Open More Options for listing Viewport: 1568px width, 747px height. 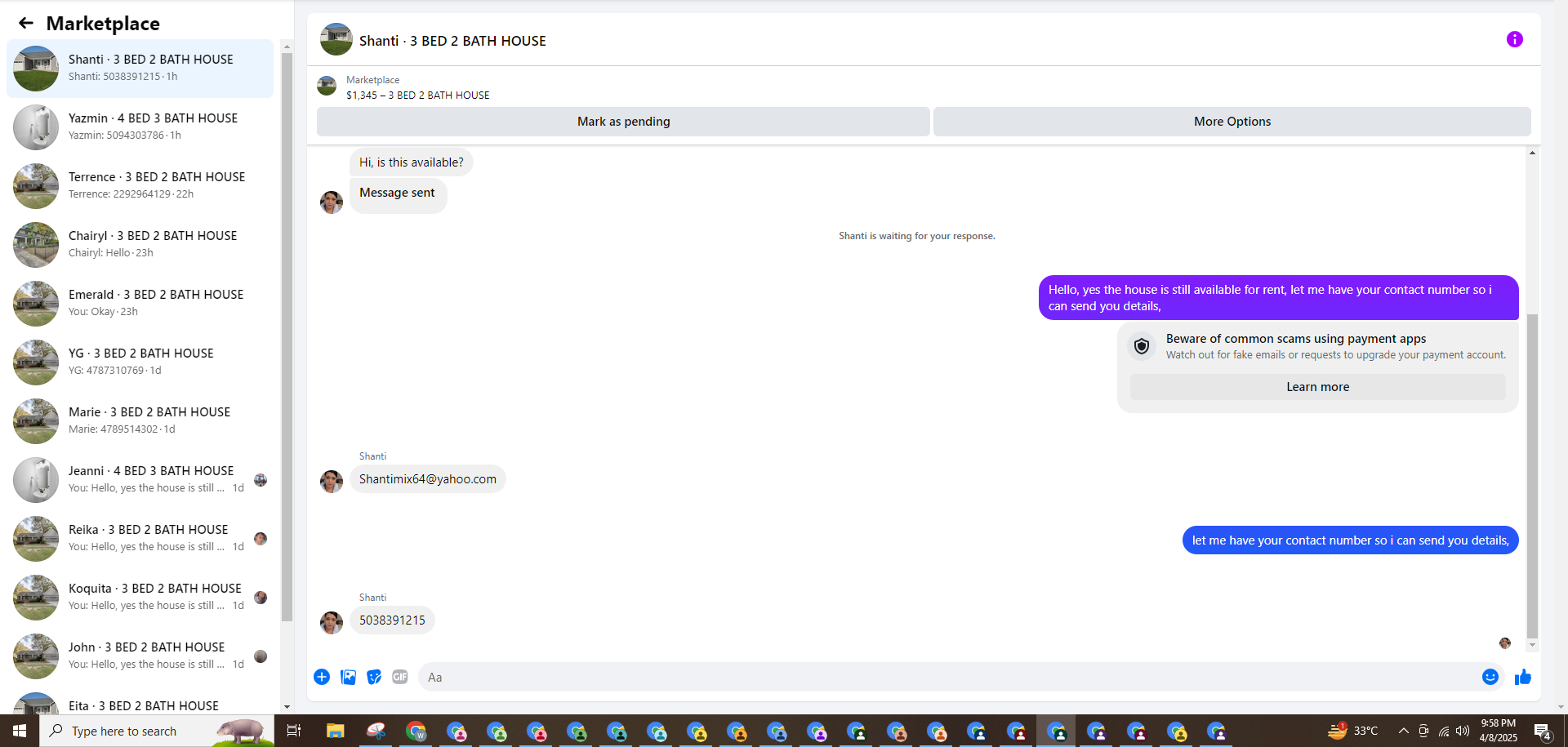coord(1232,122)
